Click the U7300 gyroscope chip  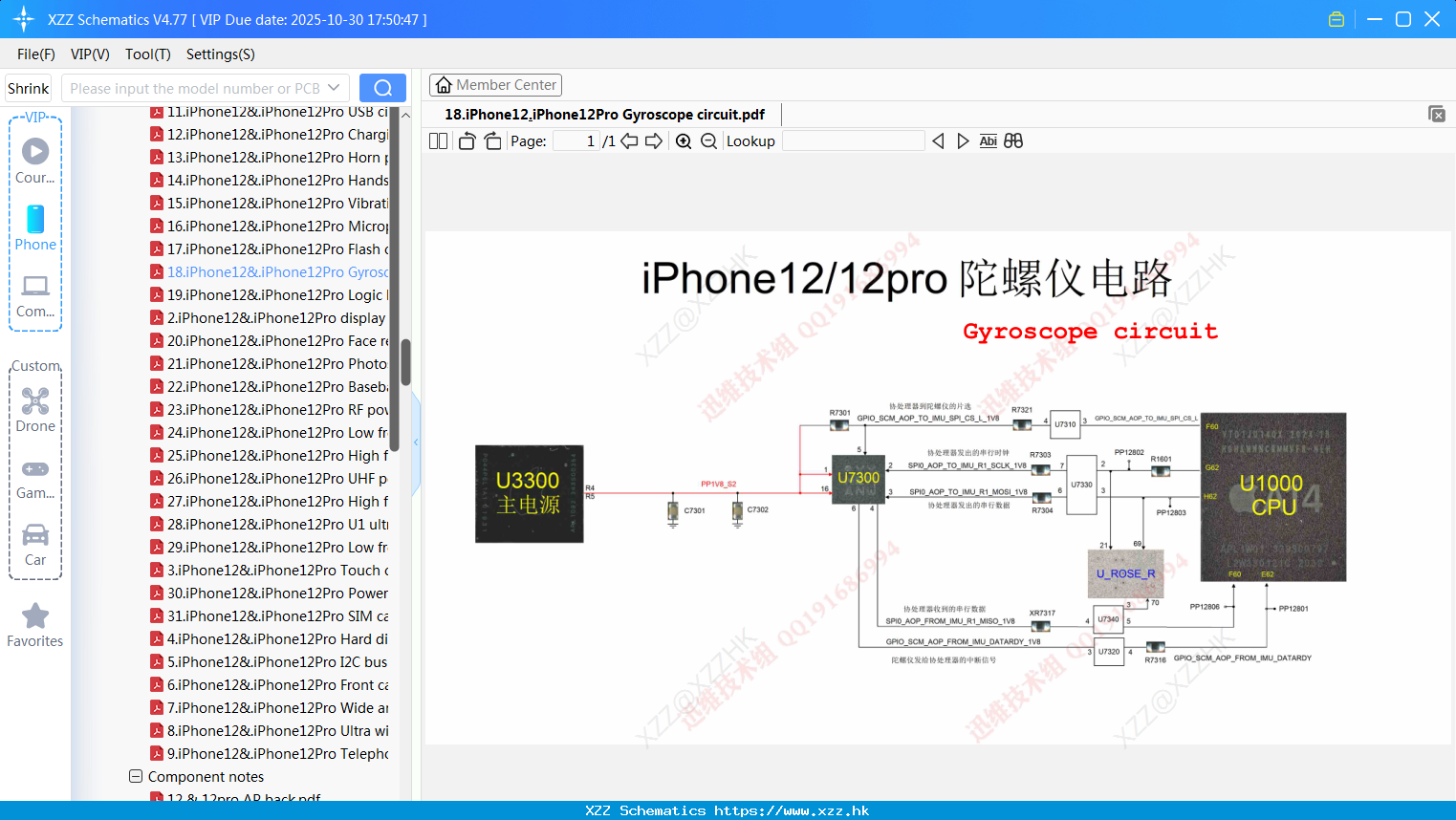858,479
